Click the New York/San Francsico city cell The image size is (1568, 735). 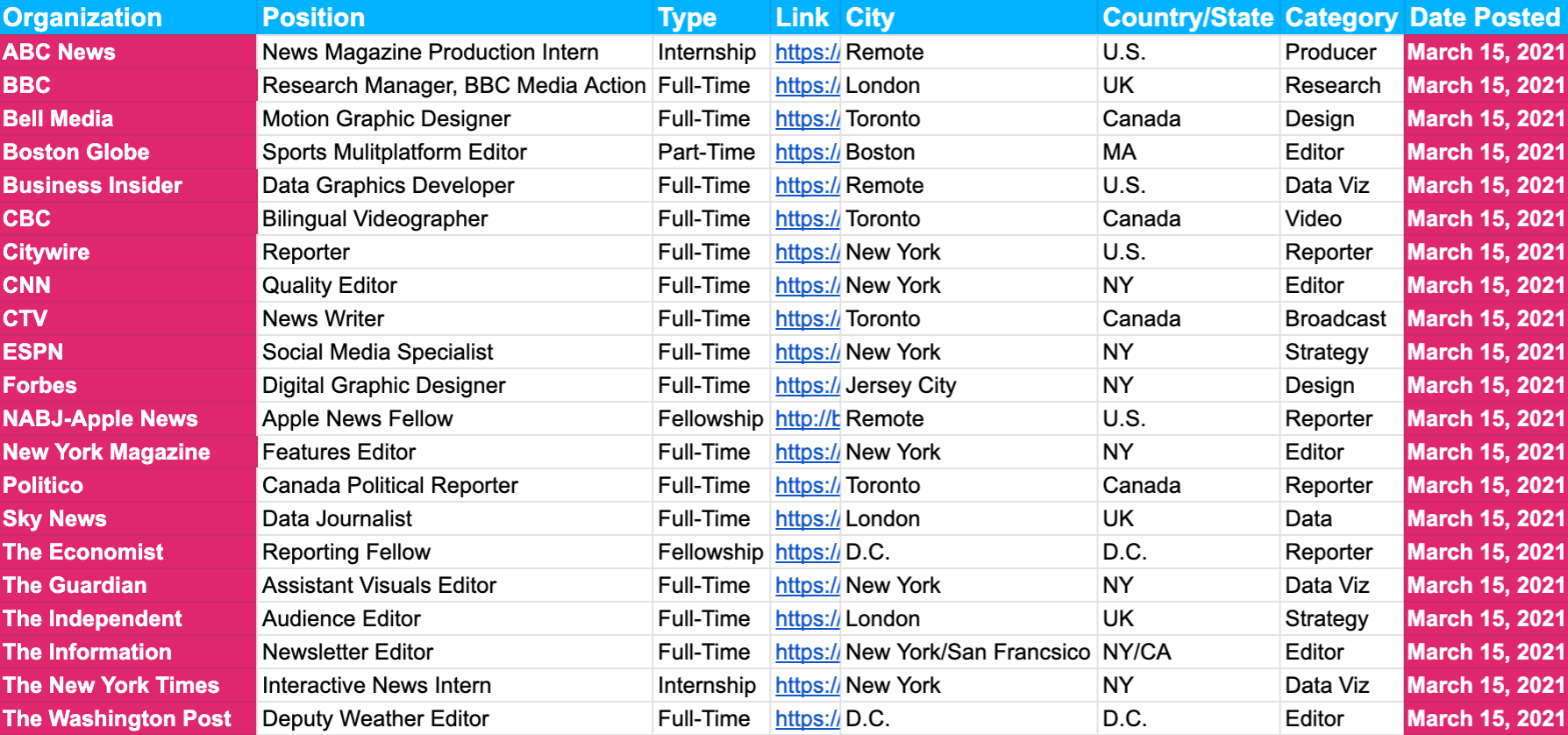tap(967, 653)
